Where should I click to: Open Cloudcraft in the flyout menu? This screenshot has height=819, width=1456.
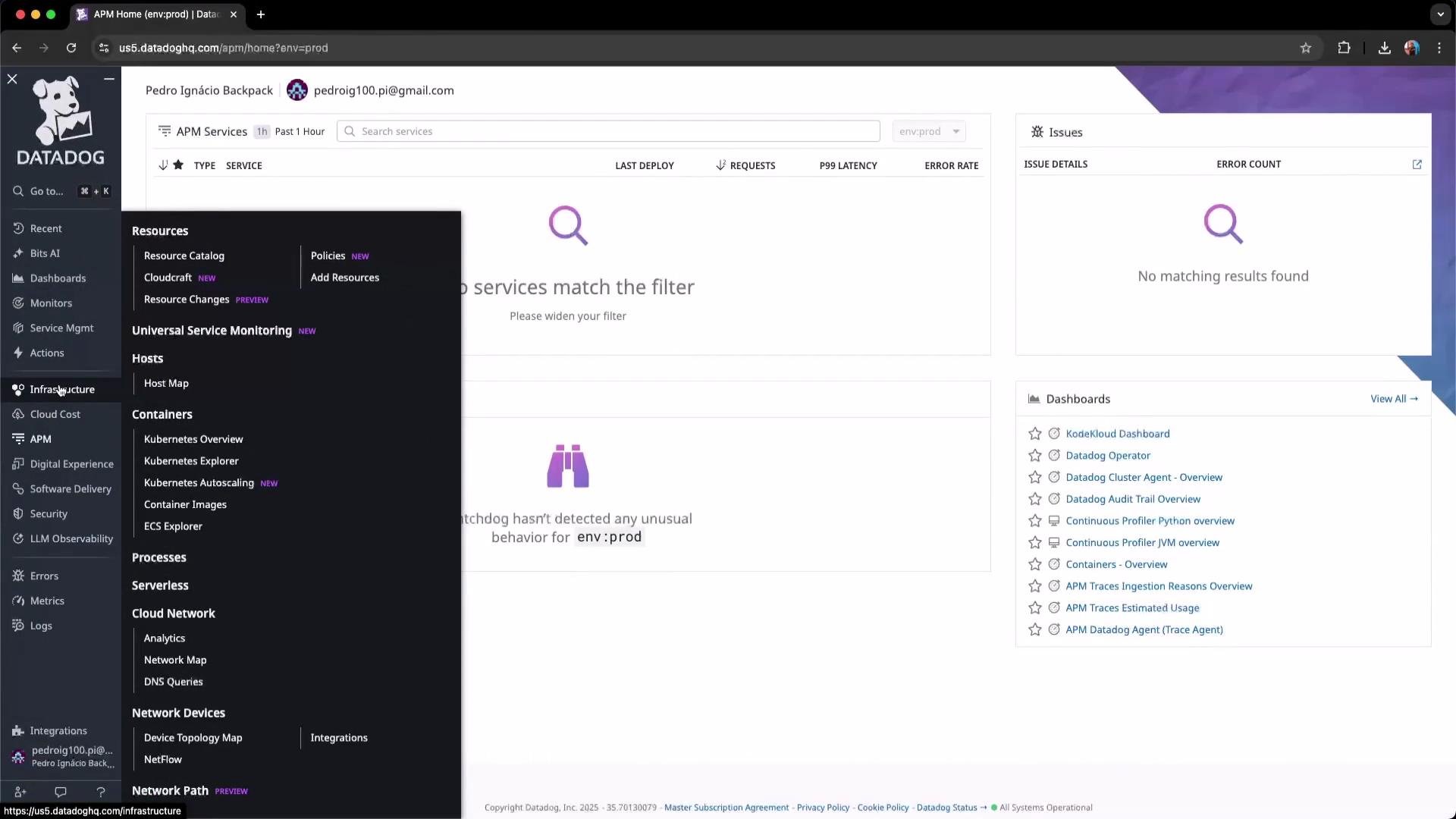(168, 278)
